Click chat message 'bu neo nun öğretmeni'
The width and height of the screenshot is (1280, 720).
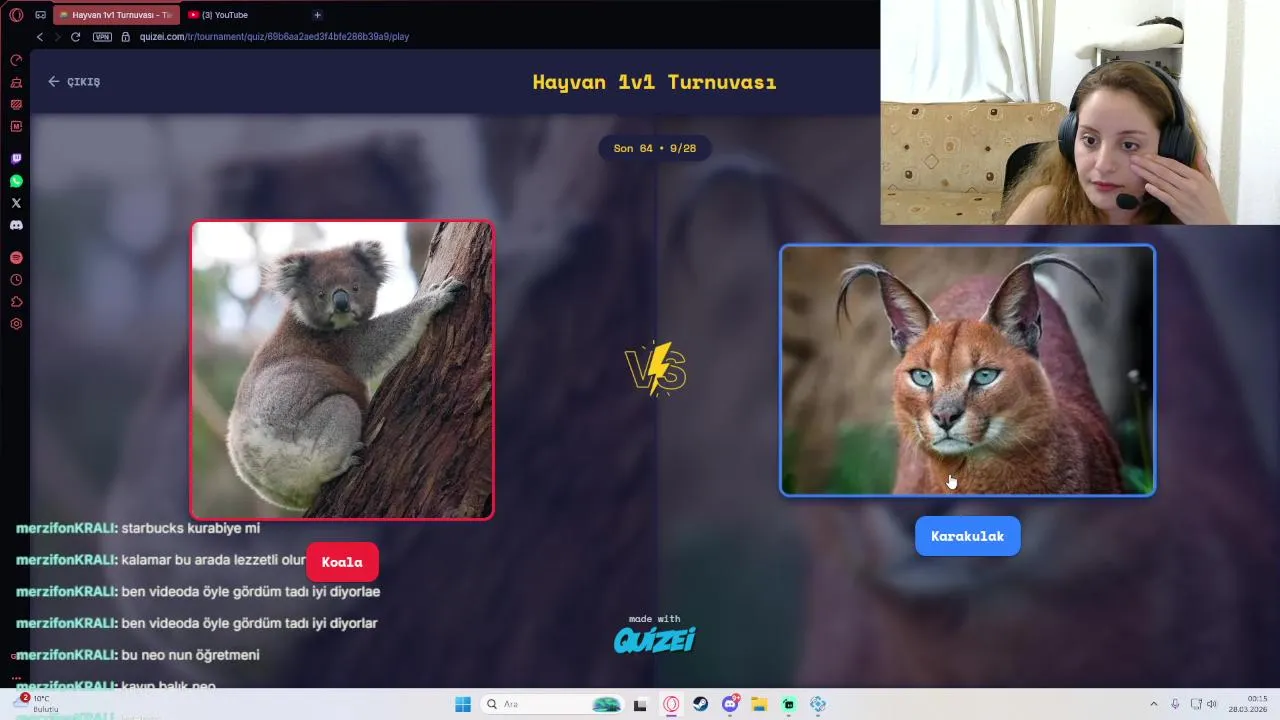click(x=190, y=655)
